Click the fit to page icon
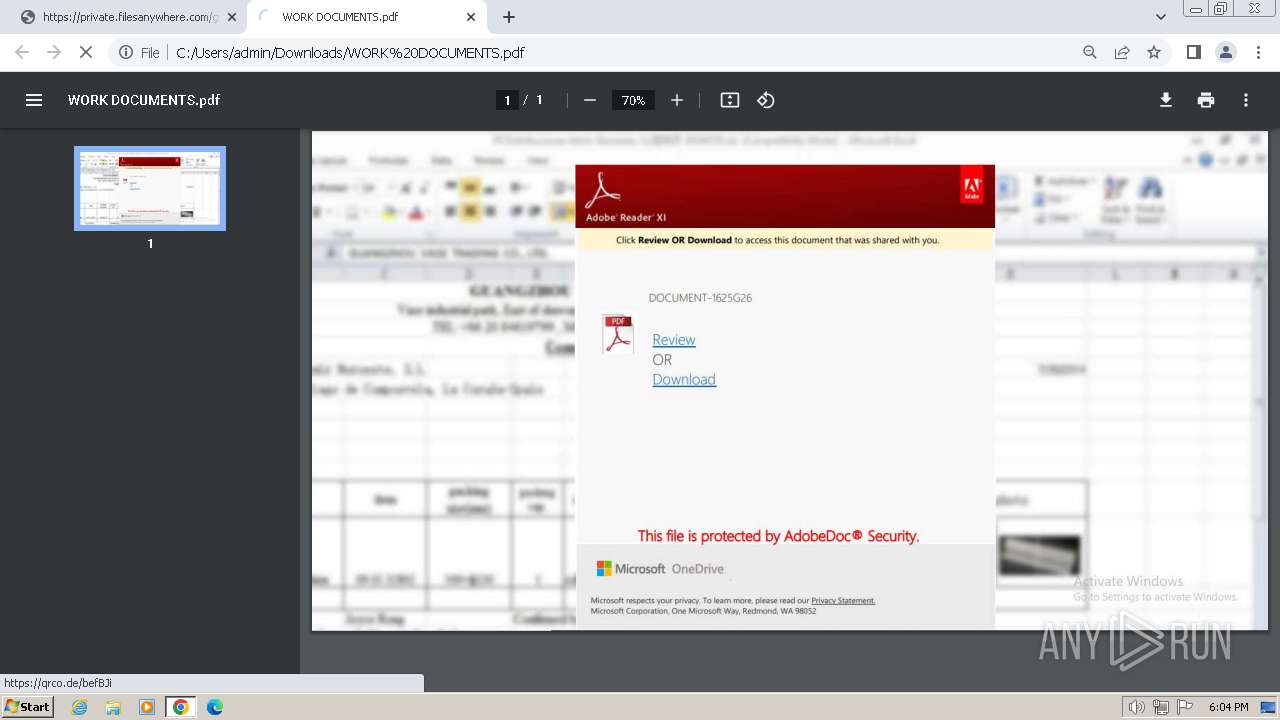The image size is (1280, 720). (730, 100)
